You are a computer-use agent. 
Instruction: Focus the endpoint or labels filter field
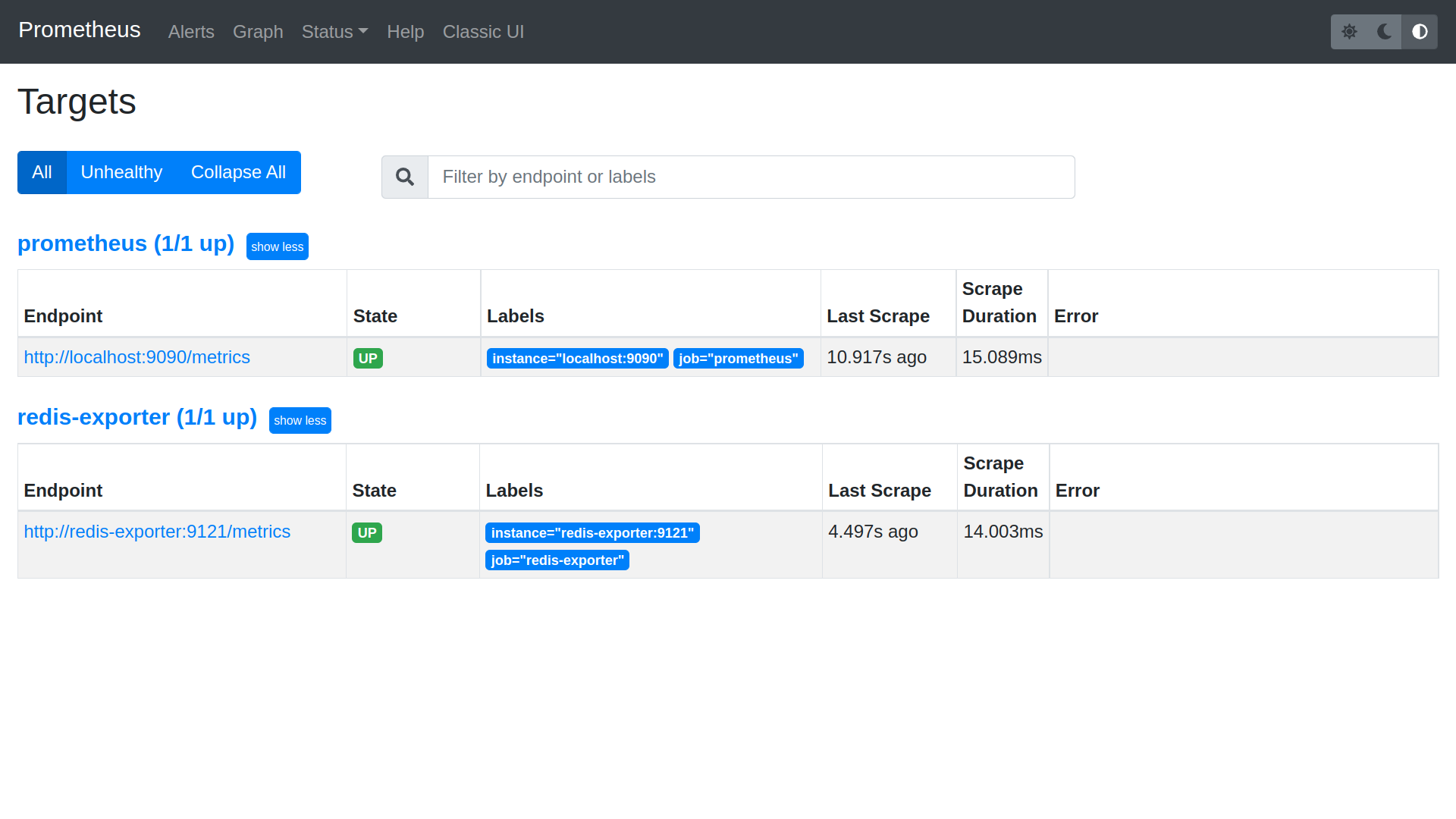[x=751, y=177]
